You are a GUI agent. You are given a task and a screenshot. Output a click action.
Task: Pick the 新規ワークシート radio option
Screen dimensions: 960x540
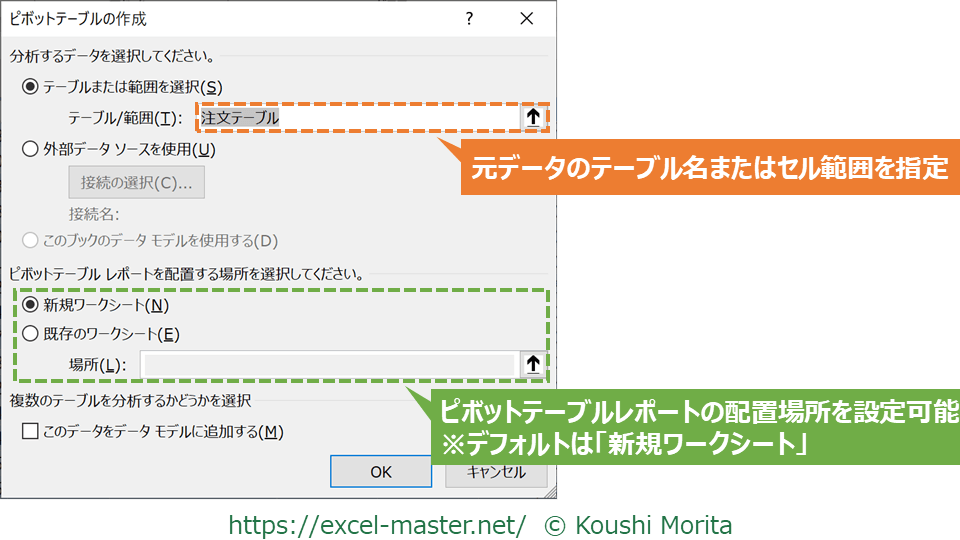coord(30,304)
